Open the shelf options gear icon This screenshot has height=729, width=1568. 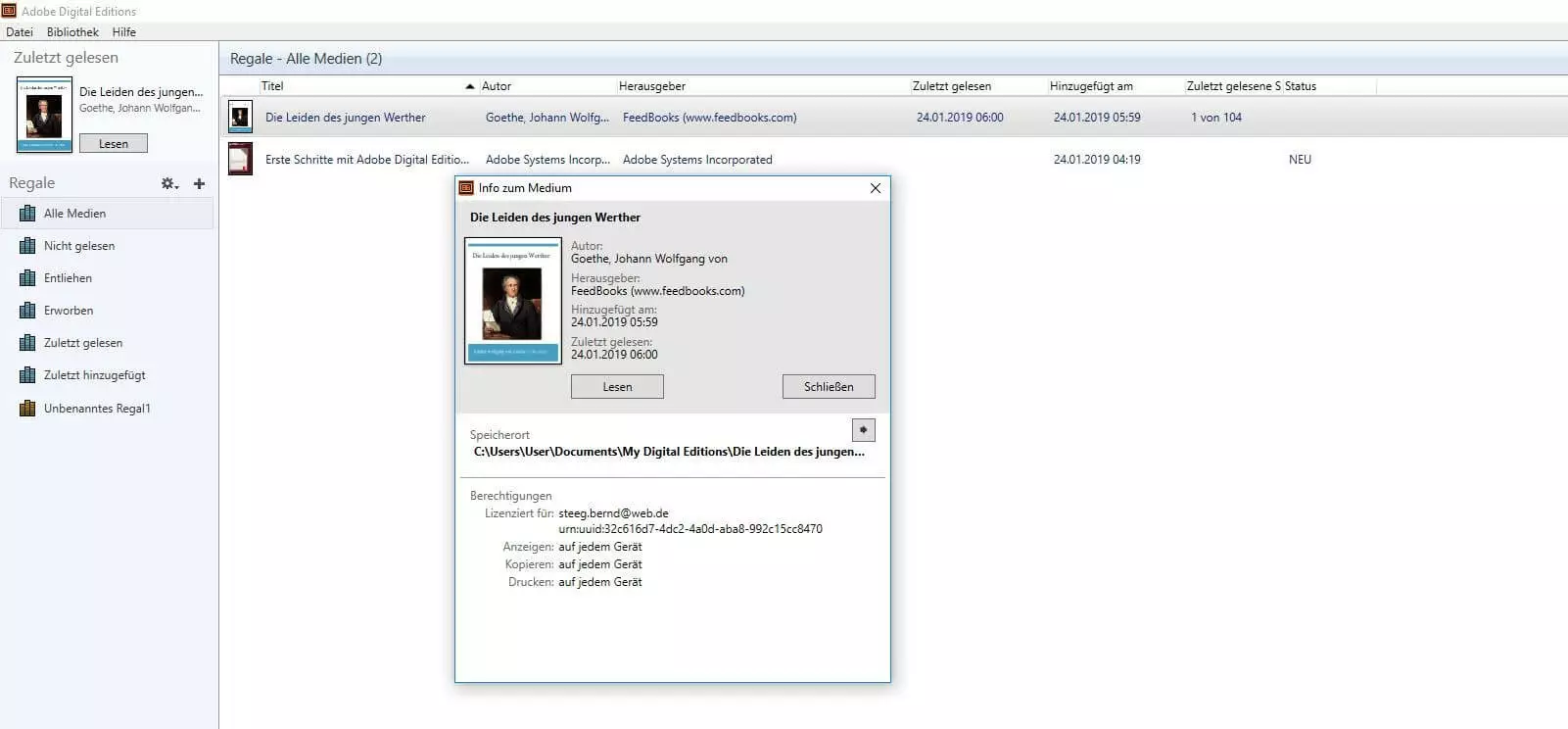[x=169, y=183]
